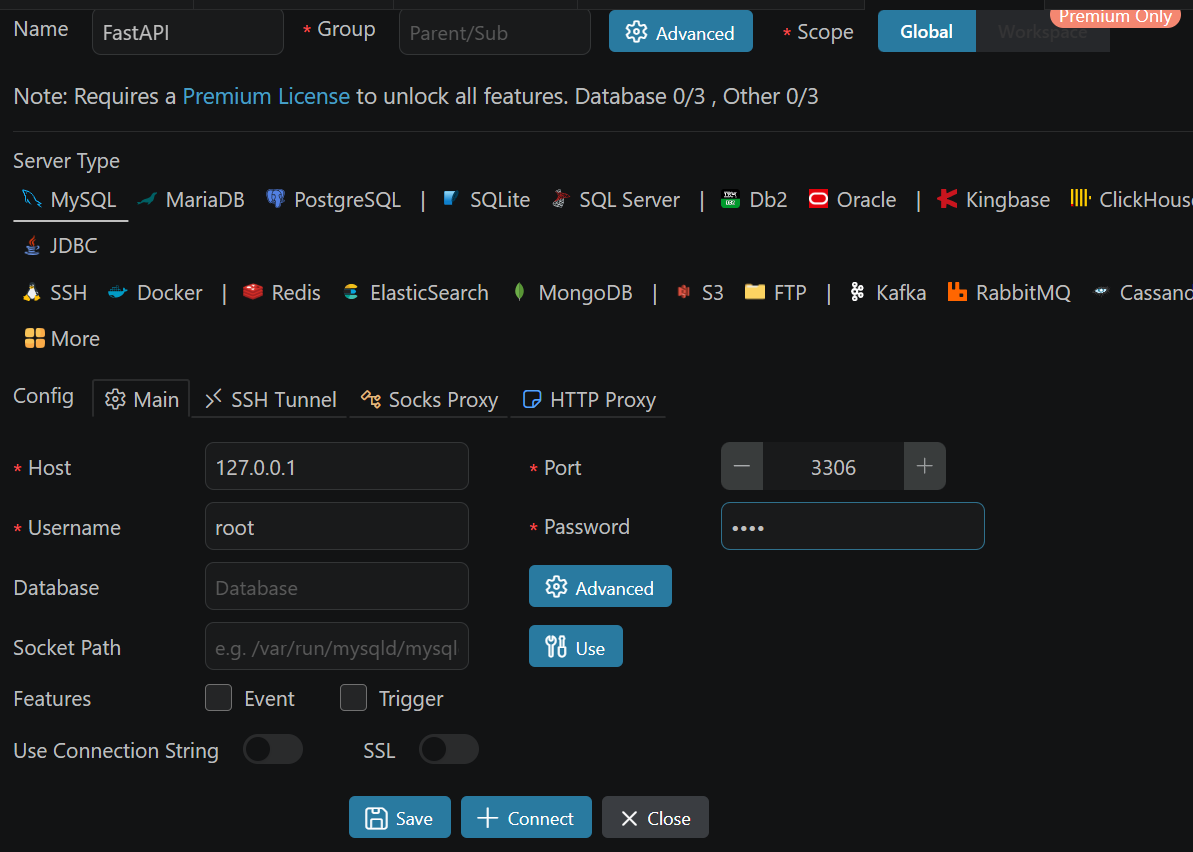
Task: Click the Premium Only badge
Action: 1115,16
